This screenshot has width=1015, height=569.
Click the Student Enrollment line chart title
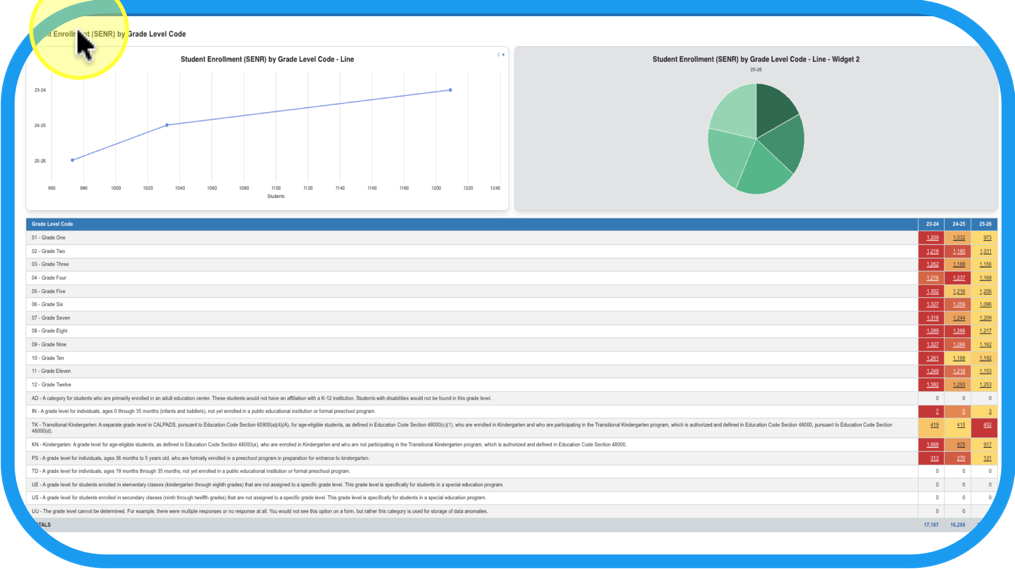tap(266, 59)
